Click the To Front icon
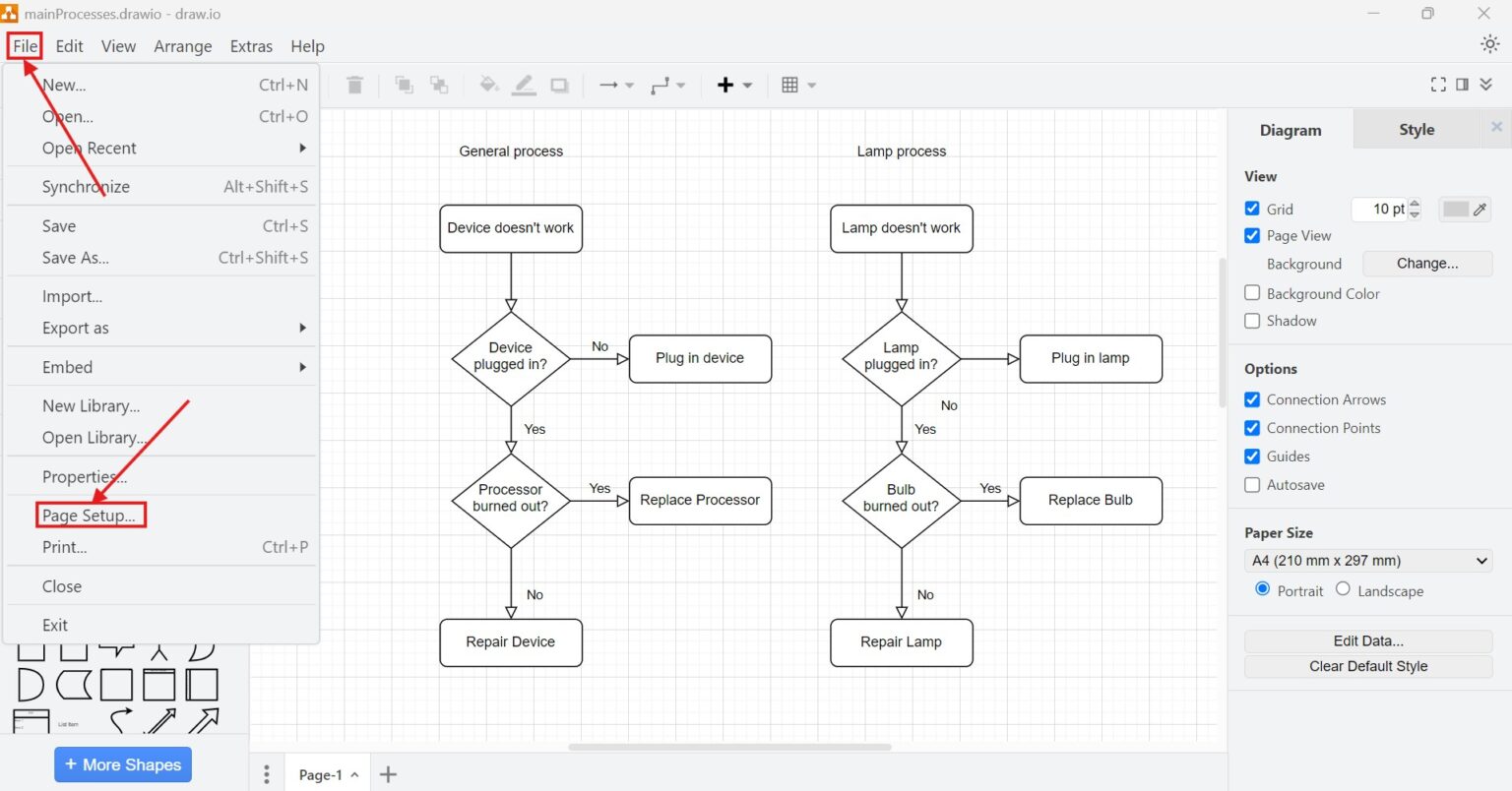Image resolution: width=1512 pixels, height=791 pixels. 404,85
